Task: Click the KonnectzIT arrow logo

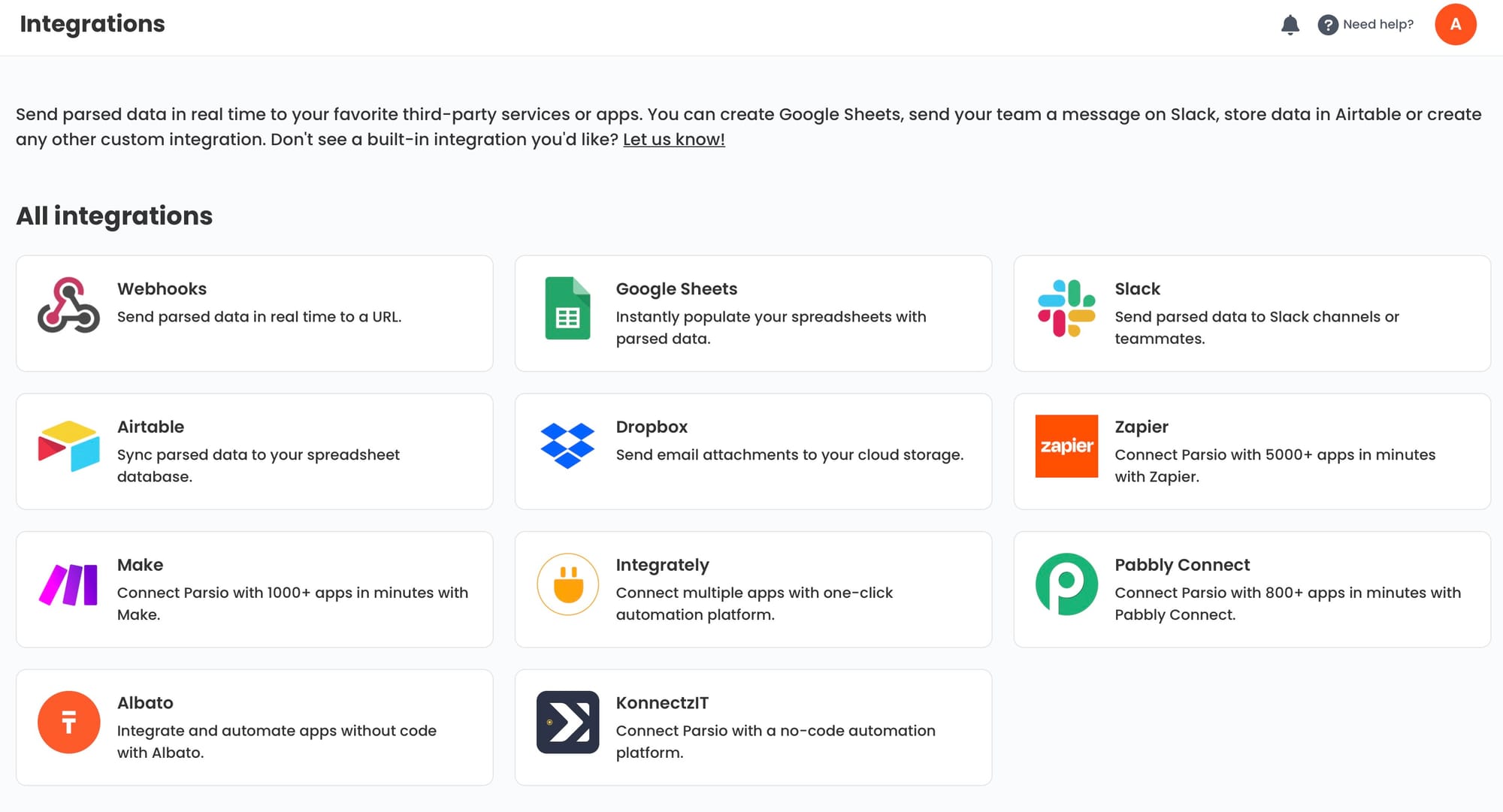Action: click(567, 723)
